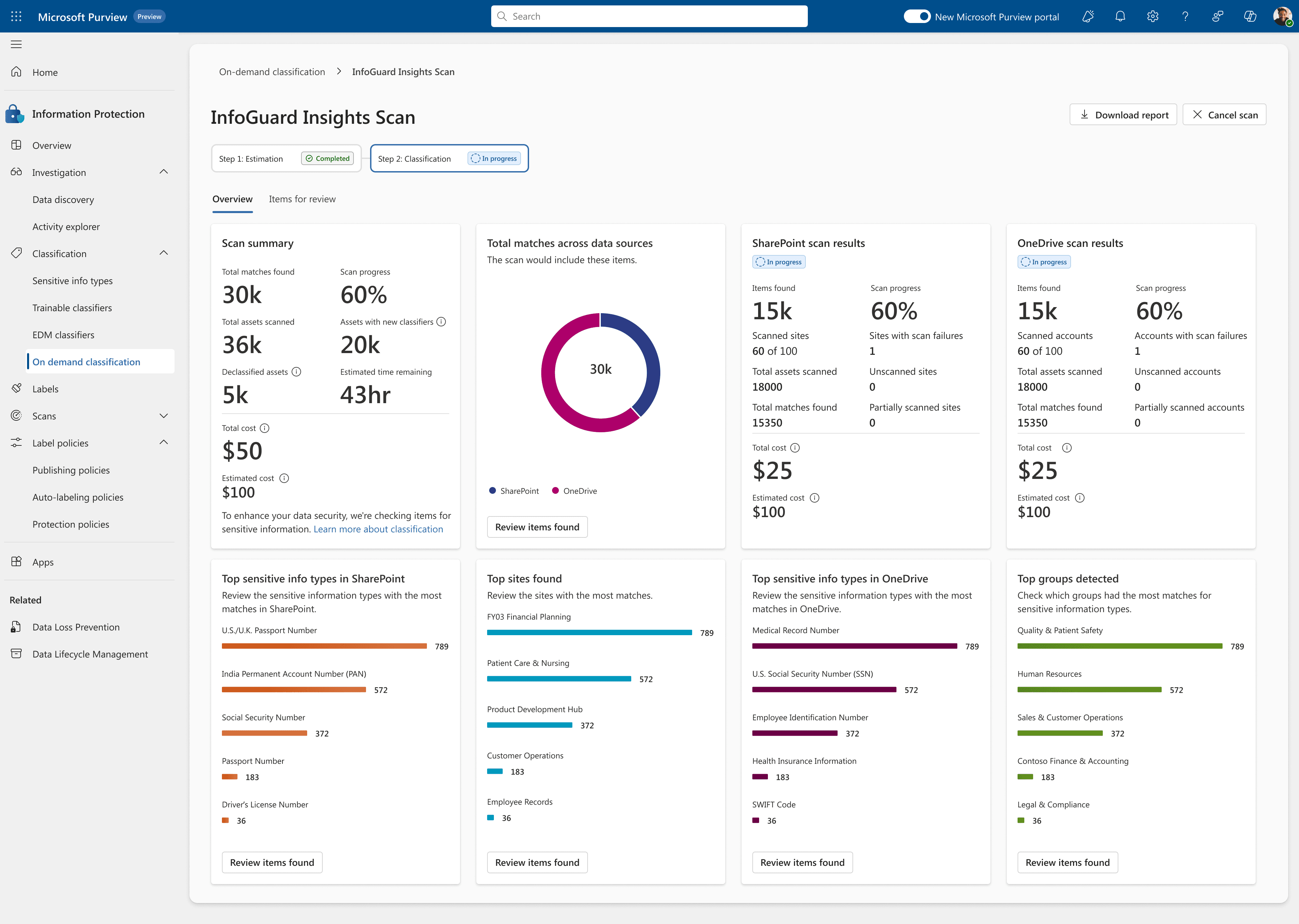Collapse the Classification section chevron
Viewport: 1299px width, 924px height.
click(164, 253)
